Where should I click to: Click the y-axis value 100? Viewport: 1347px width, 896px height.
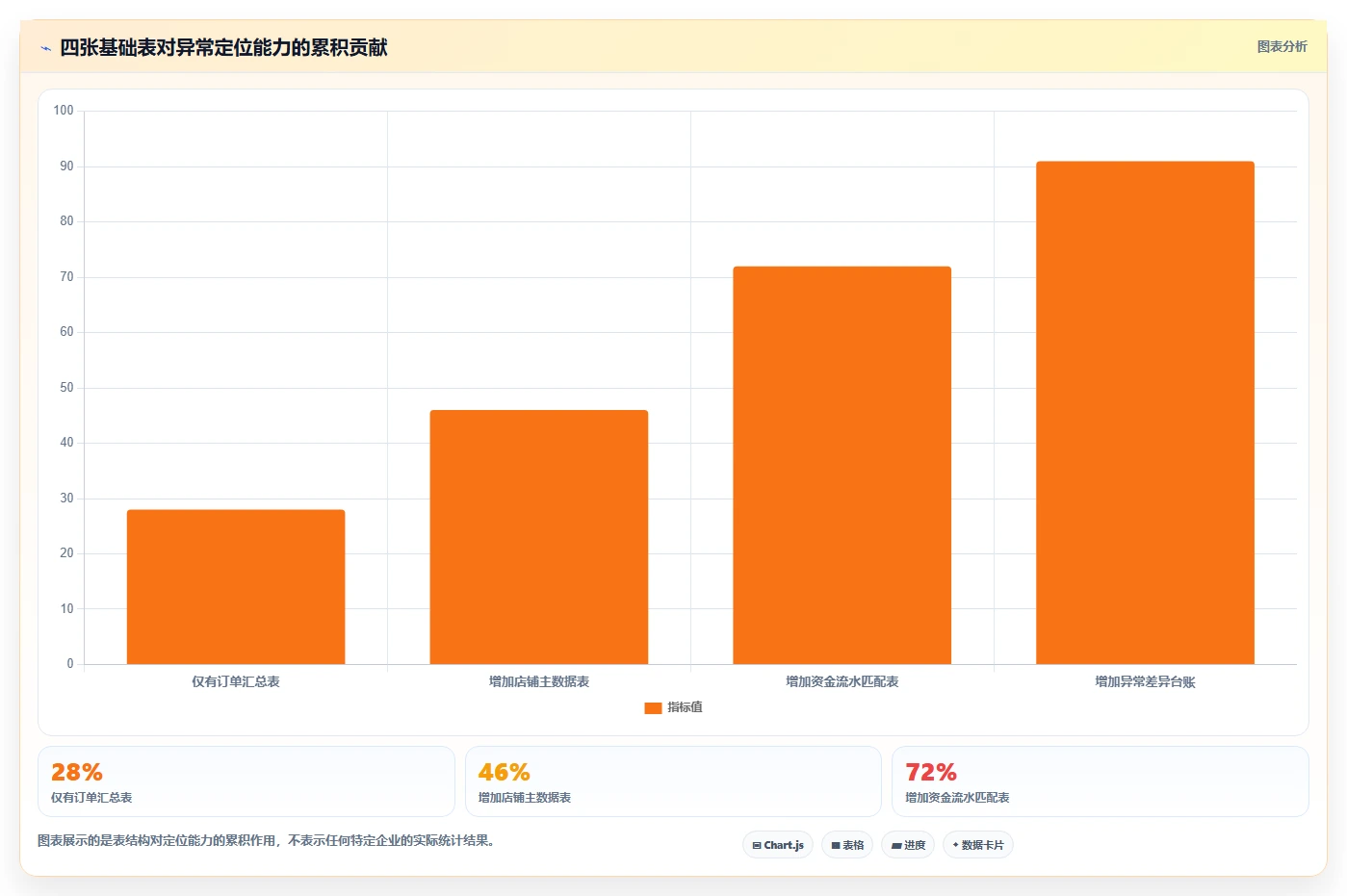[x=64, y=111]
